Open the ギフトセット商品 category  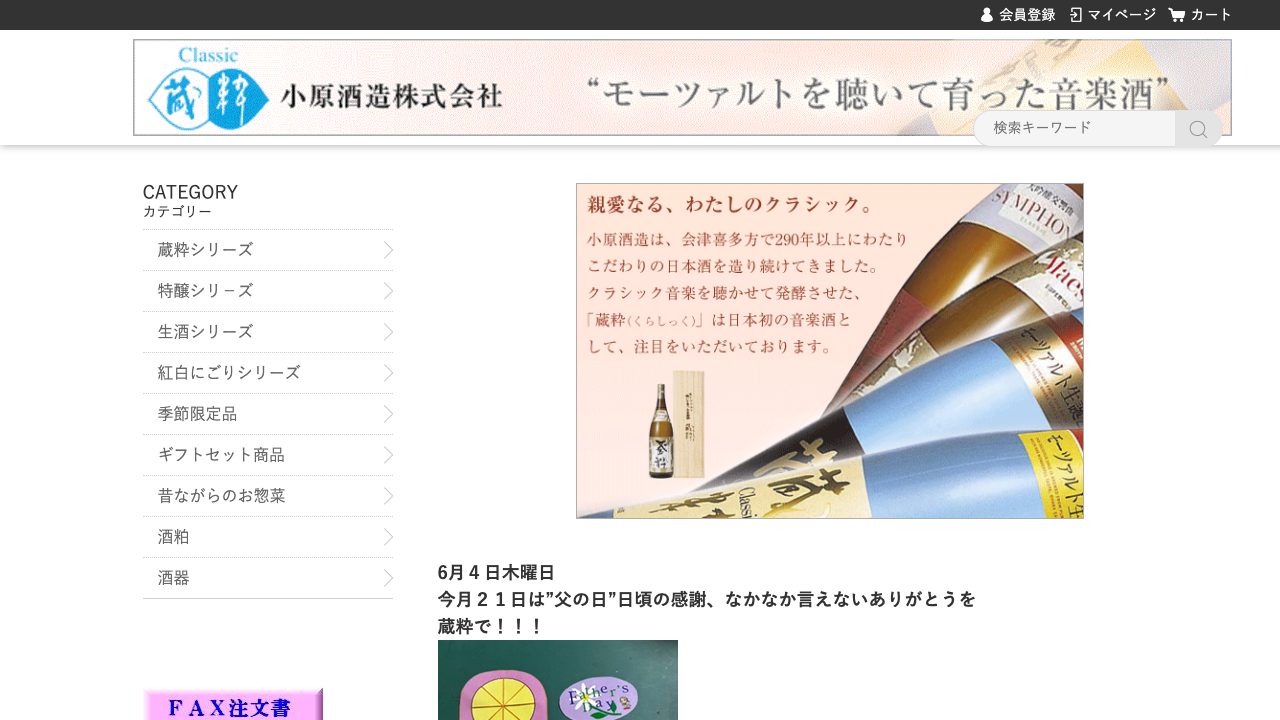[268, 455]
